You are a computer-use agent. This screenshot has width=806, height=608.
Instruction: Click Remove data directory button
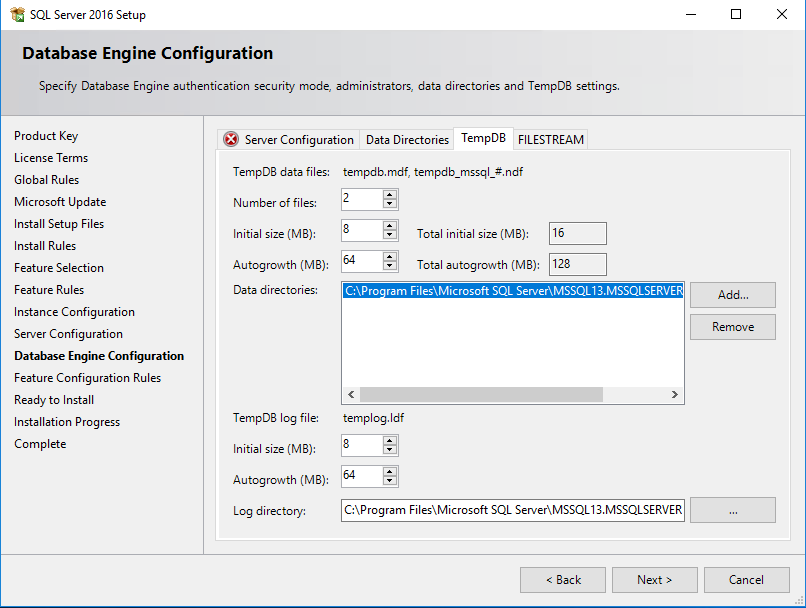732,327
